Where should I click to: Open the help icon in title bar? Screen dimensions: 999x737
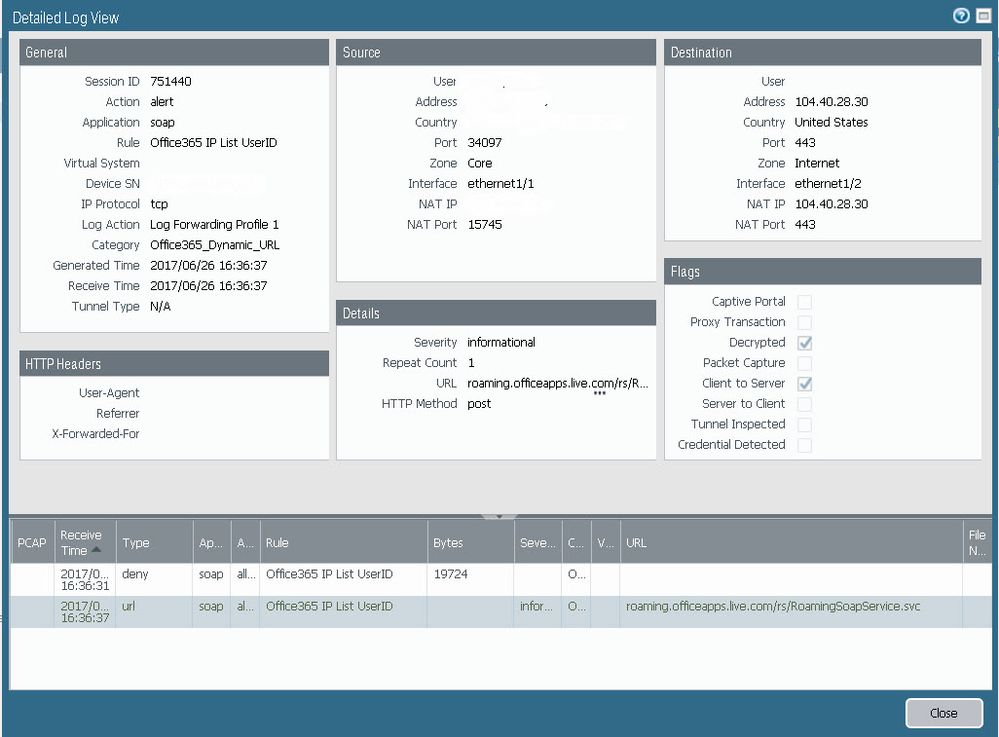pos(961,16)
